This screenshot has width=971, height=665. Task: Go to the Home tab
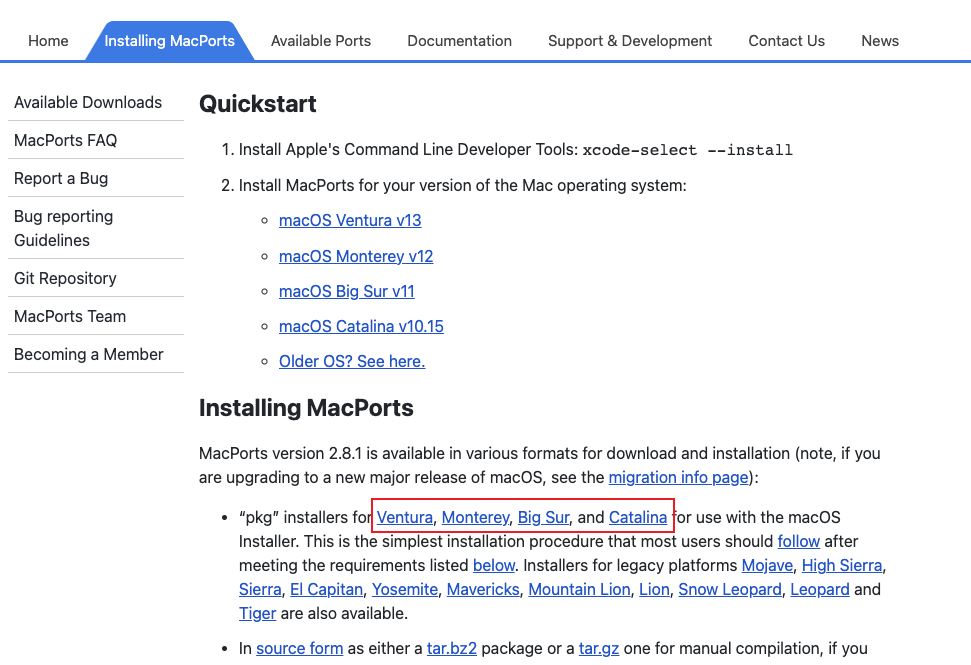tap(48, 41)
